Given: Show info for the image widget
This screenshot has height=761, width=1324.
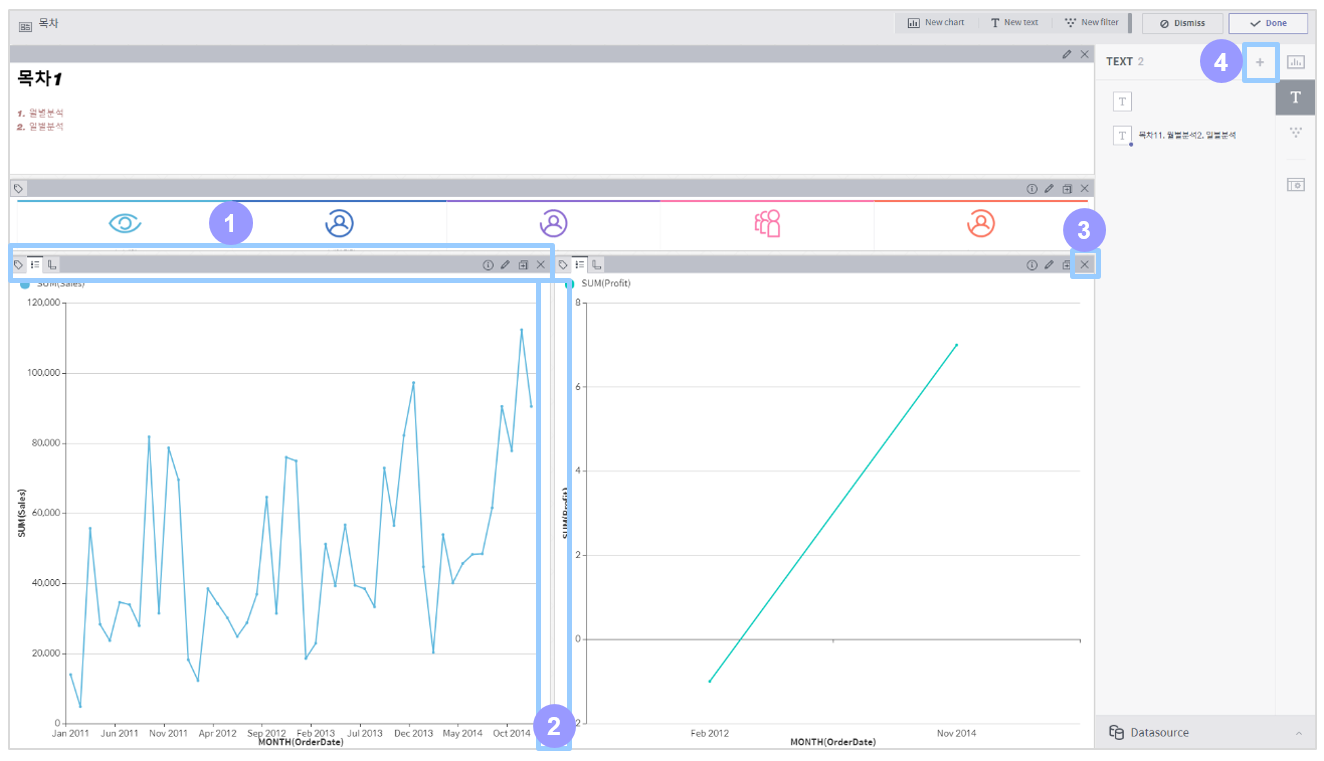Looking at the screenshot, I should pos(1032,188).
